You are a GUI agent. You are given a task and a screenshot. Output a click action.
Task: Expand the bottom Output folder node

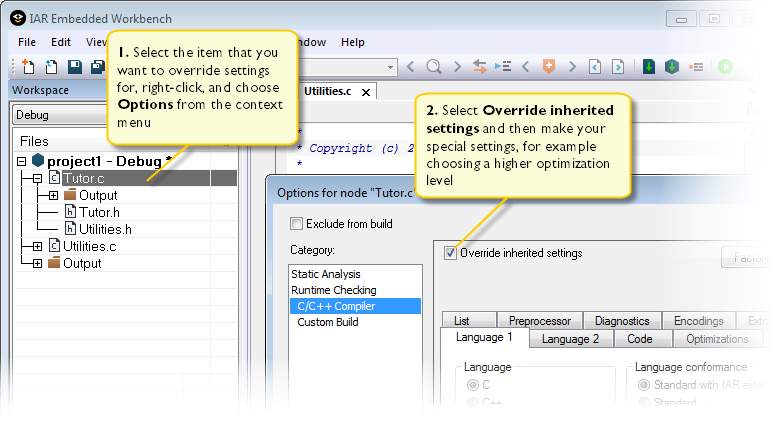click(x=37, y=264)
